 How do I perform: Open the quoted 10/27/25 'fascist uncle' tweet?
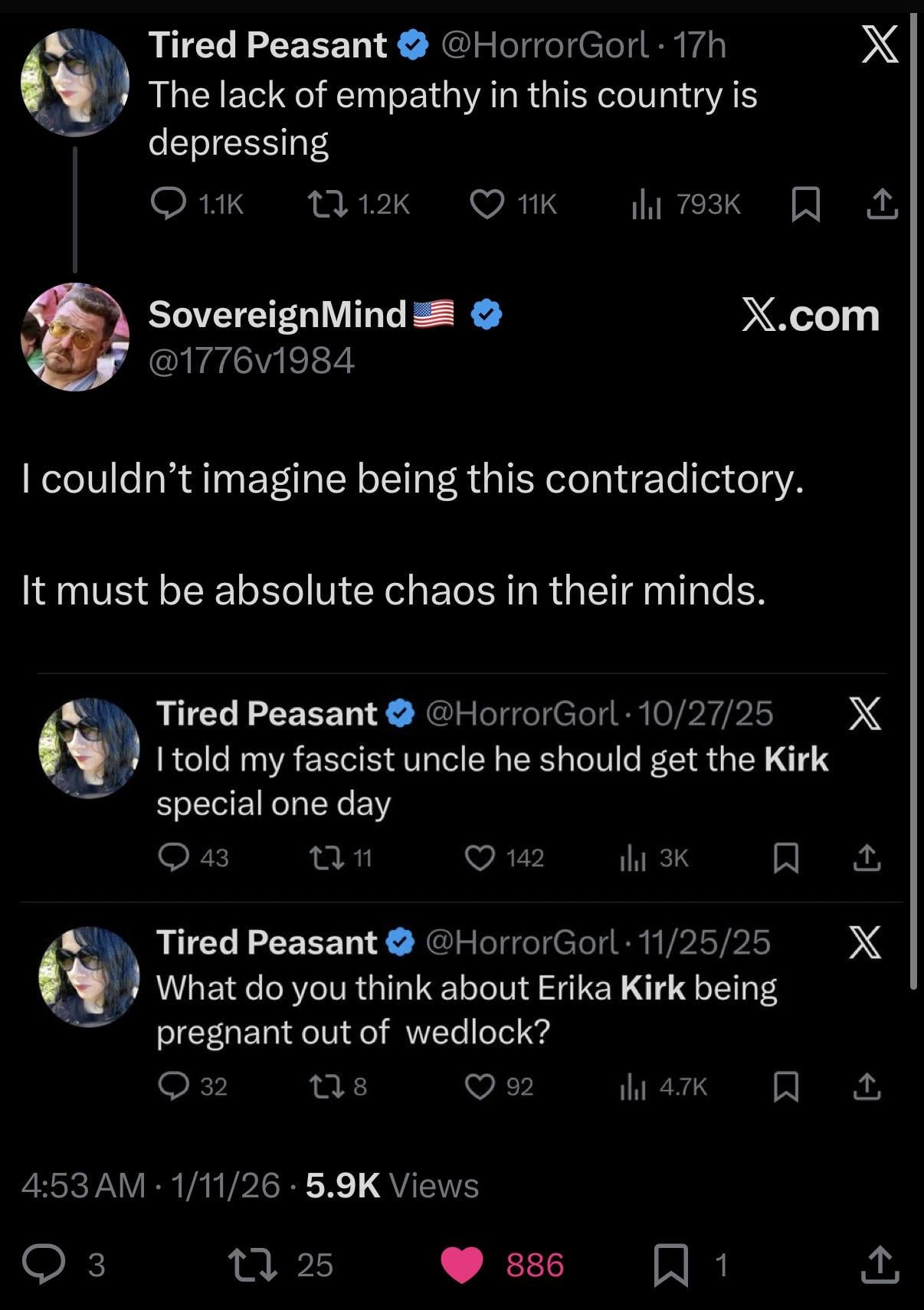click(x=490, y=781)
